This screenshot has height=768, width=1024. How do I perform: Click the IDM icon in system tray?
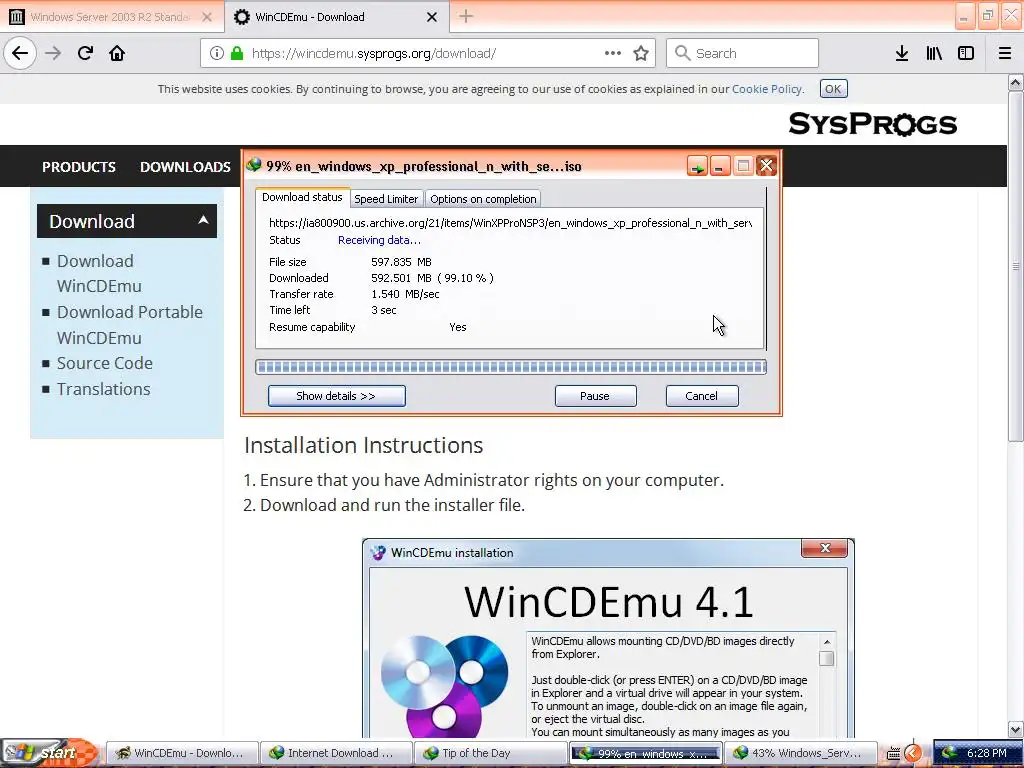click(x=950, y=753)
